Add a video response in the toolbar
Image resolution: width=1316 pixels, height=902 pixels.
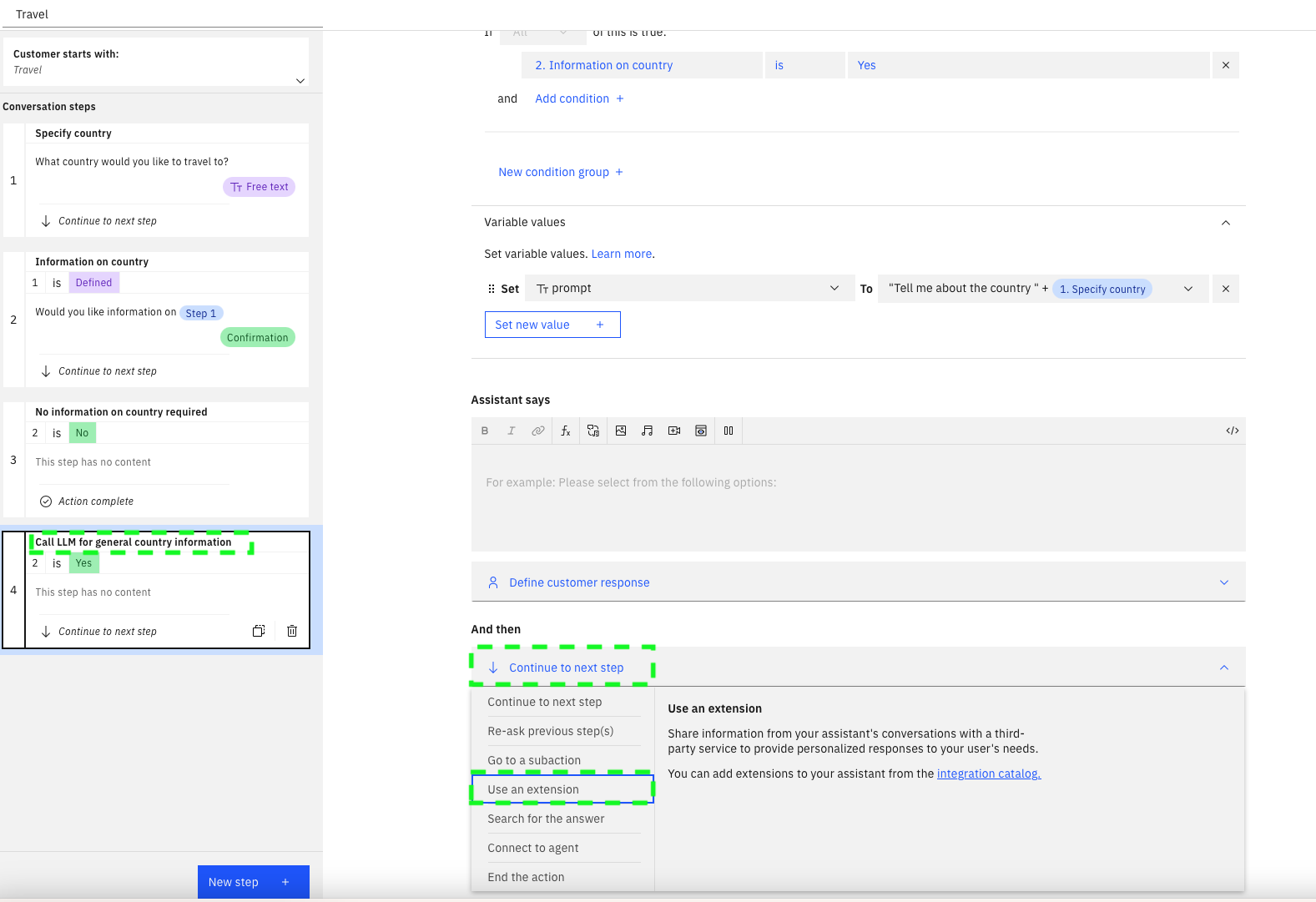pyautogui.click(x=674, y=431)
